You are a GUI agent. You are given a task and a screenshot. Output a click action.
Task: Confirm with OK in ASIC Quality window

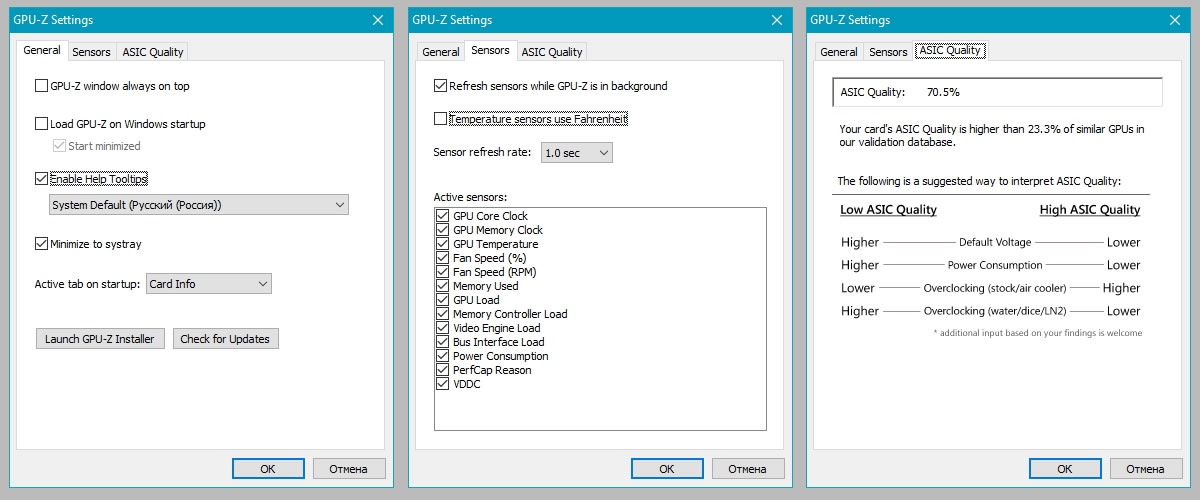click(1065, 468)
